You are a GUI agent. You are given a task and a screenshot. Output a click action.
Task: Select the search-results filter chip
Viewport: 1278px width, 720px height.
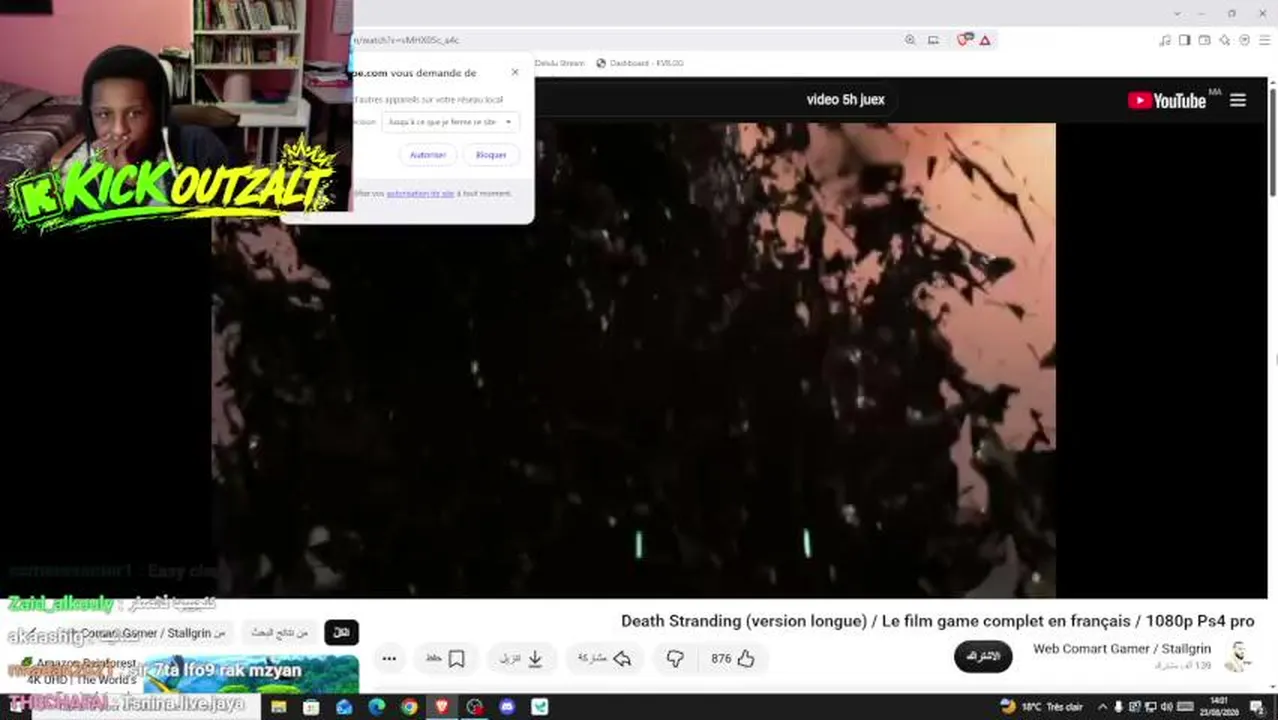point(280,632)
